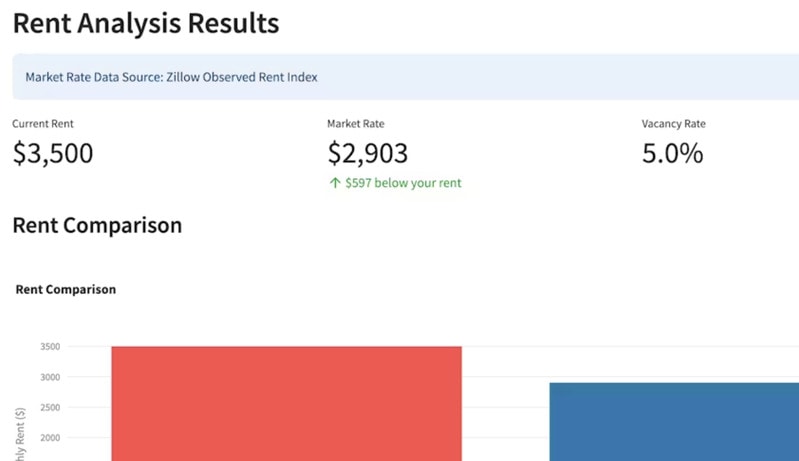799x461 pixels.
Task: Click the $2,903 market rate value
Action: click(367, 154)
